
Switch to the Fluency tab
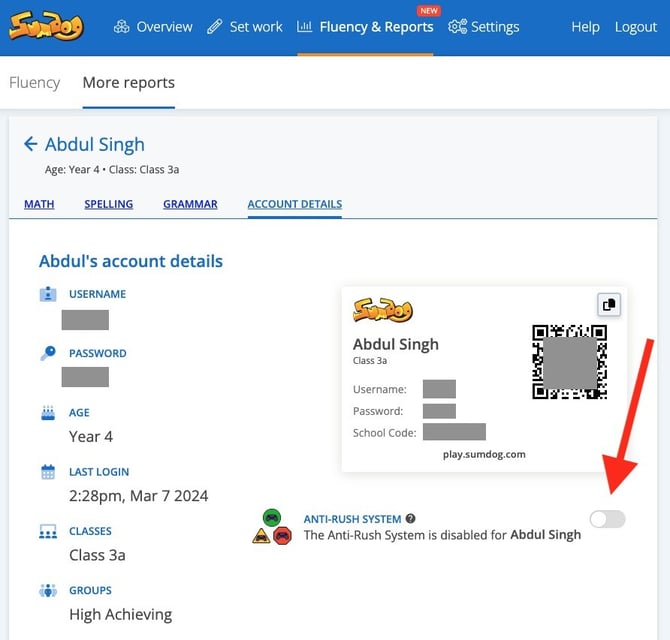coord(35,82)
